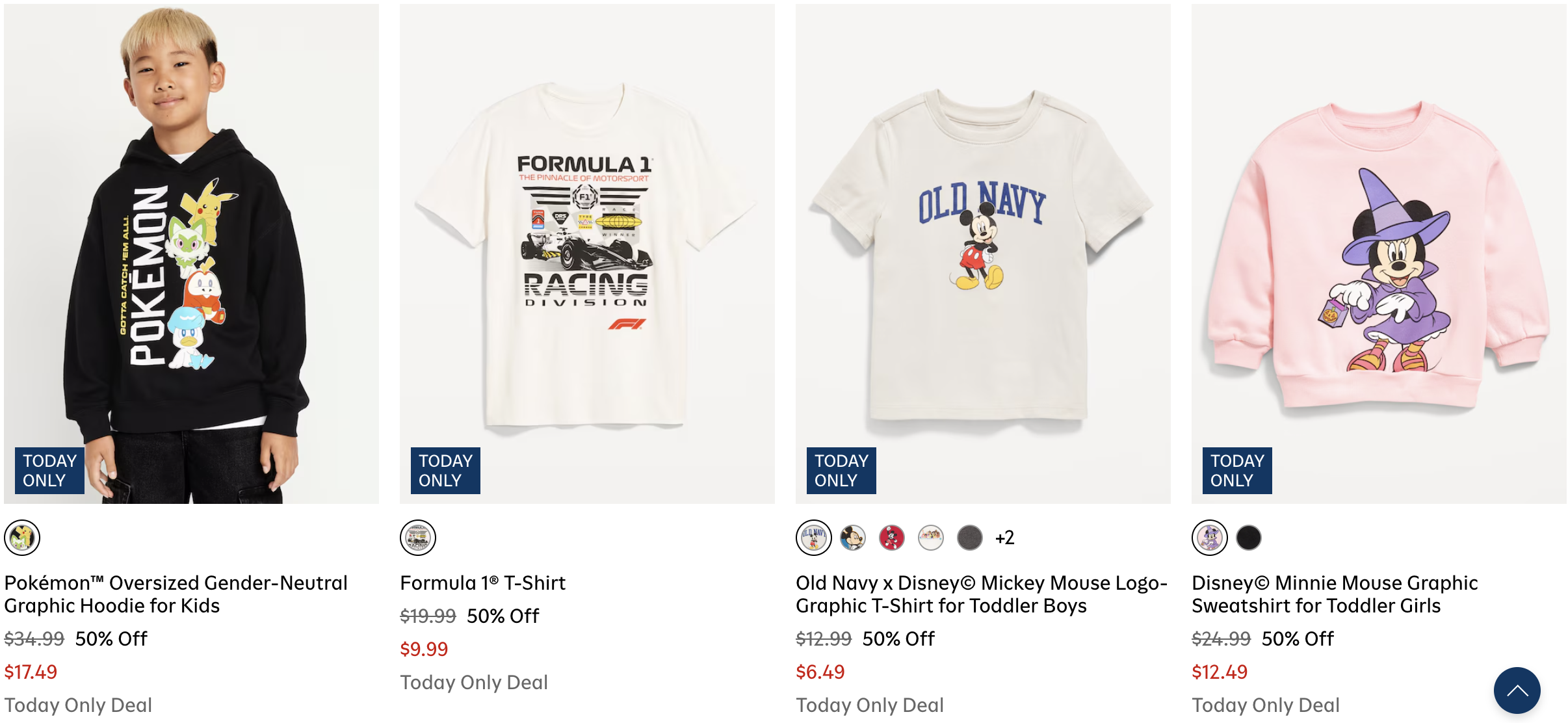
Task: Click the Formula 1 Racing shirt image
Action: [x=587, y=254]
